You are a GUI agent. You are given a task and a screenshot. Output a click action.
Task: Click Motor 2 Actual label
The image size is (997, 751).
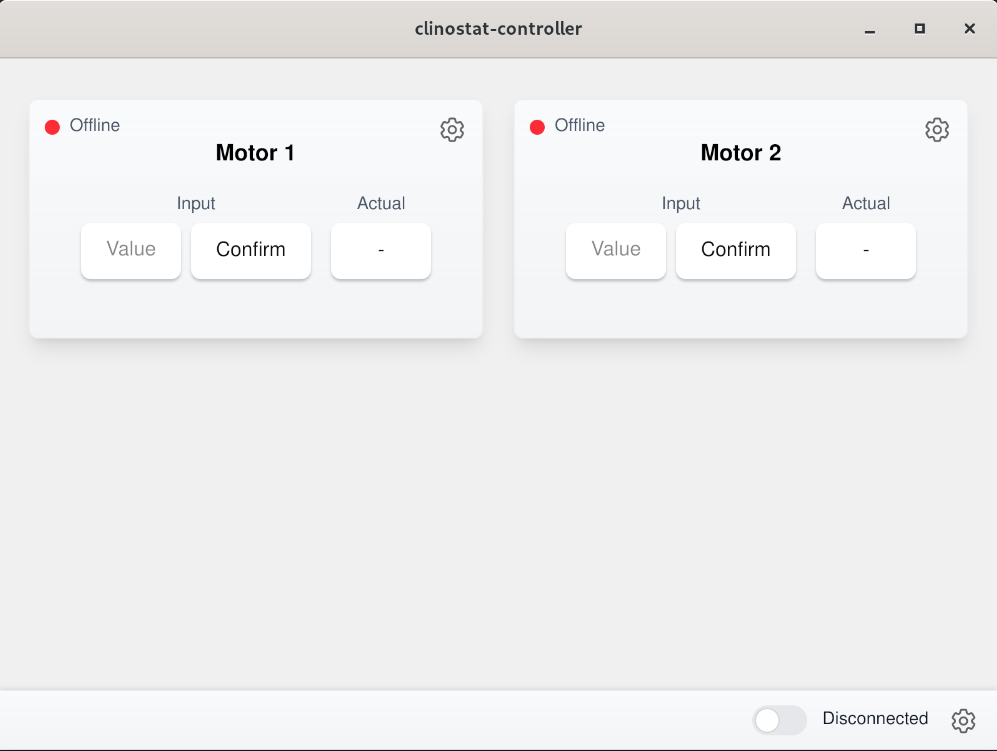point(866,203)
